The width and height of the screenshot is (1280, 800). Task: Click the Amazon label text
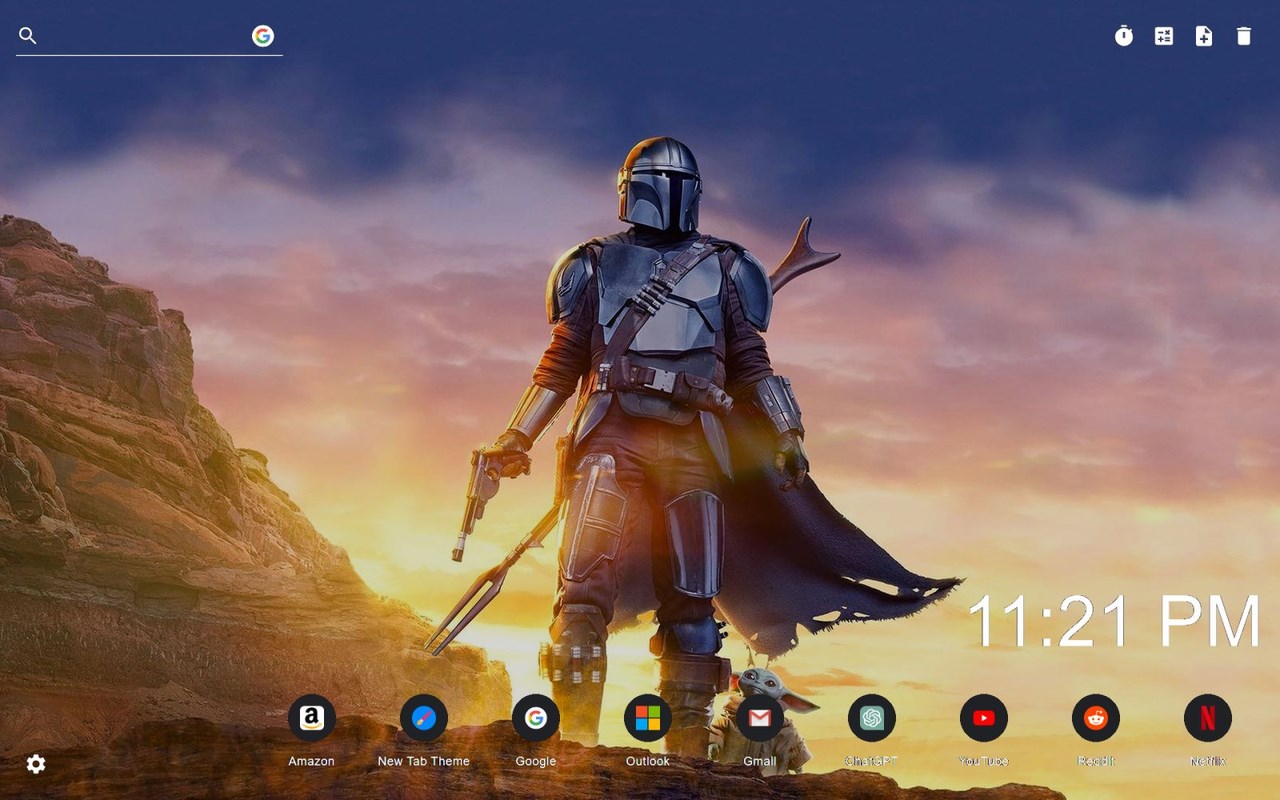(312, 761)
